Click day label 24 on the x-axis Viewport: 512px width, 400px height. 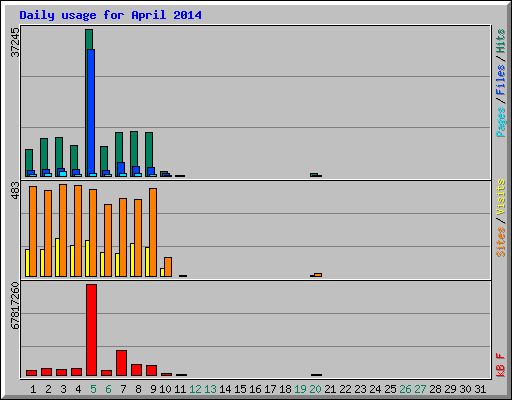click(x=375, y=389)
